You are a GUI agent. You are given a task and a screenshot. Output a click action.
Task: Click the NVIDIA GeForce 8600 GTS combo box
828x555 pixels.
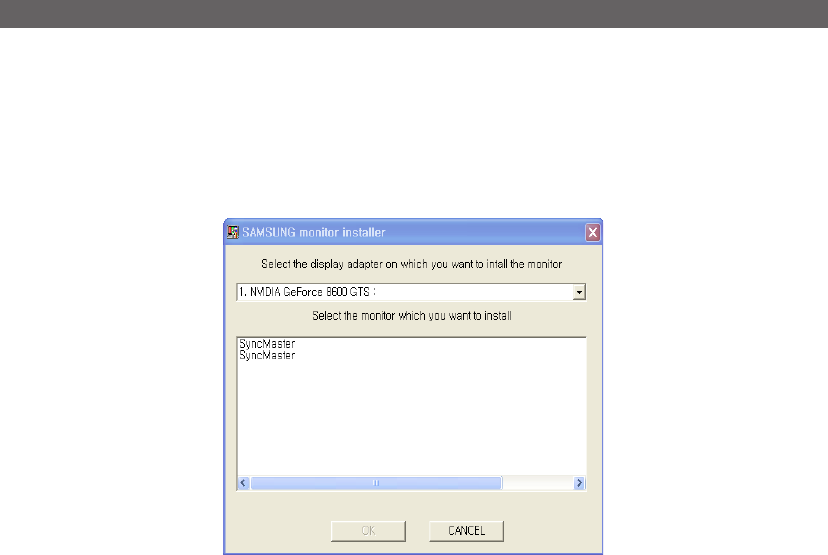point(411,292)
